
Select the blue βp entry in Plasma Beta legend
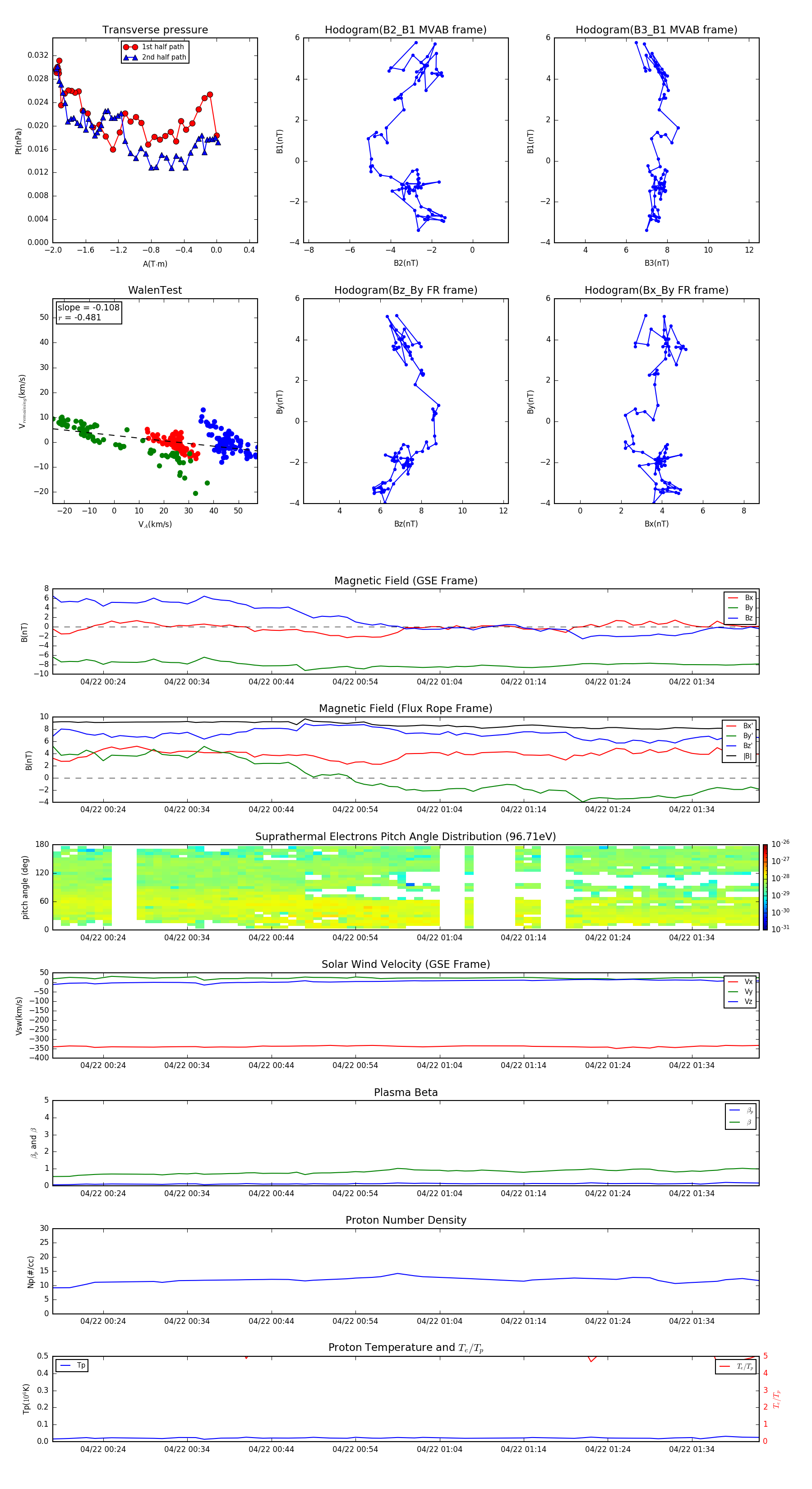click(x=741, y=1110)
